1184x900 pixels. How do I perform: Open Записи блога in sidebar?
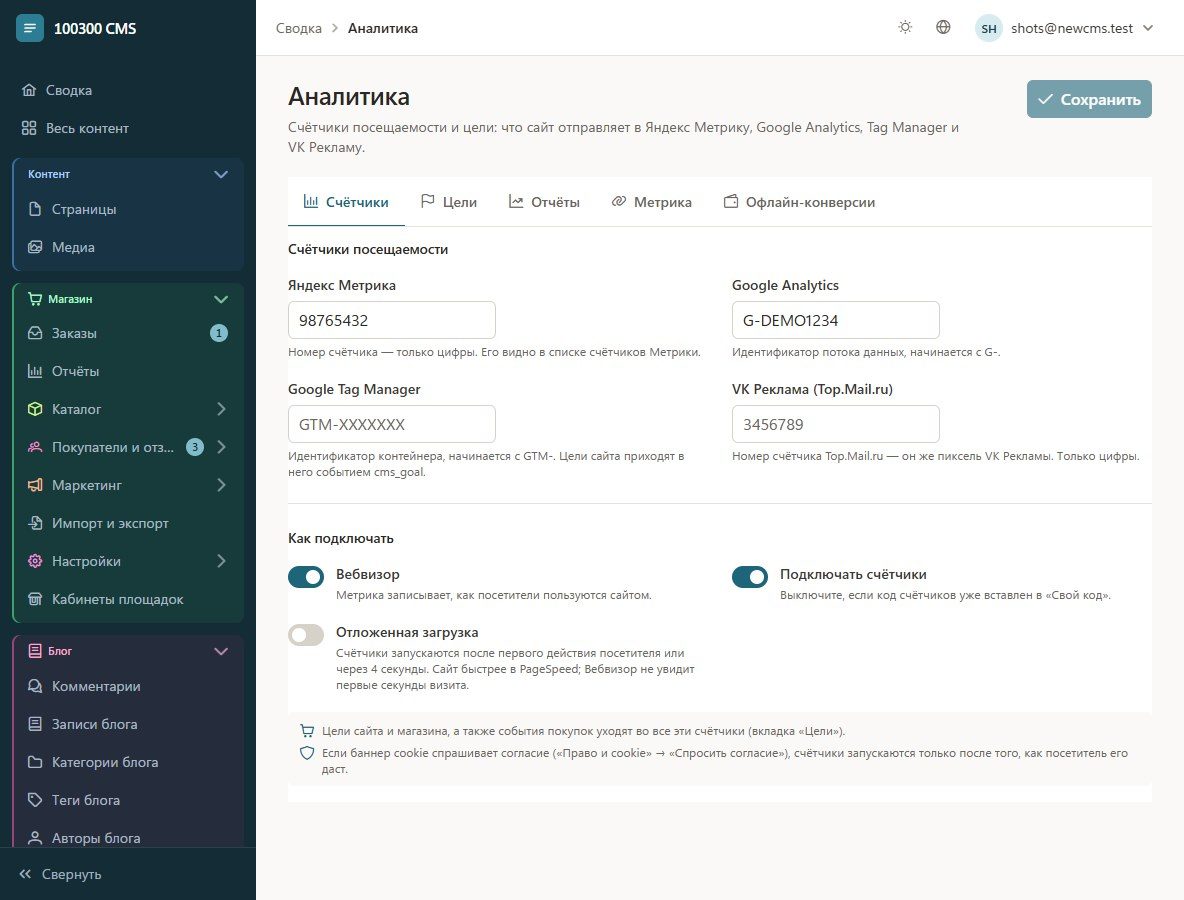(x=128, y=724)
